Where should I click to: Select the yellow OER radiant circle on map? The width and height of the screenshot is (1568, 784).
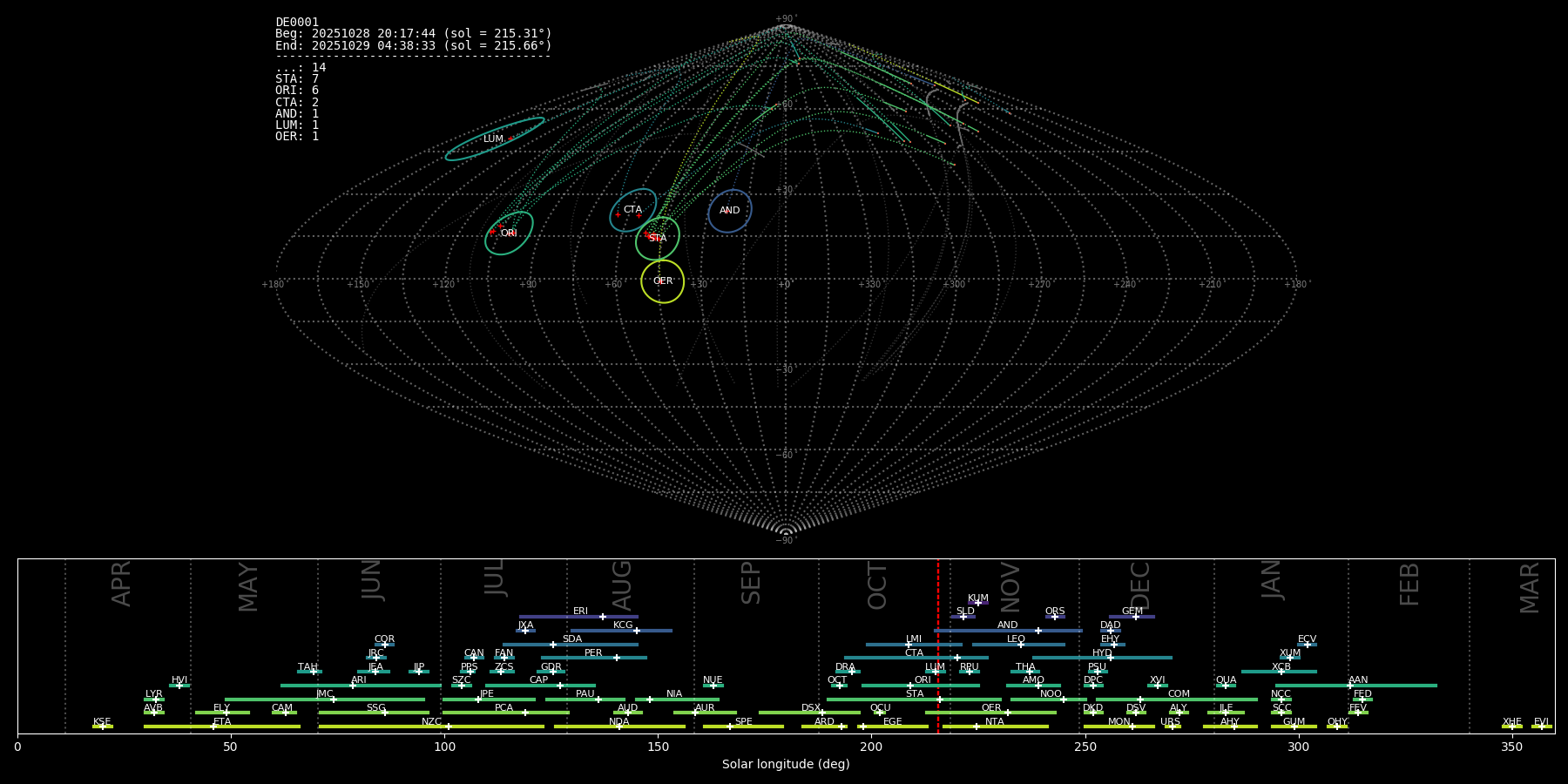(x=663, y=281)
